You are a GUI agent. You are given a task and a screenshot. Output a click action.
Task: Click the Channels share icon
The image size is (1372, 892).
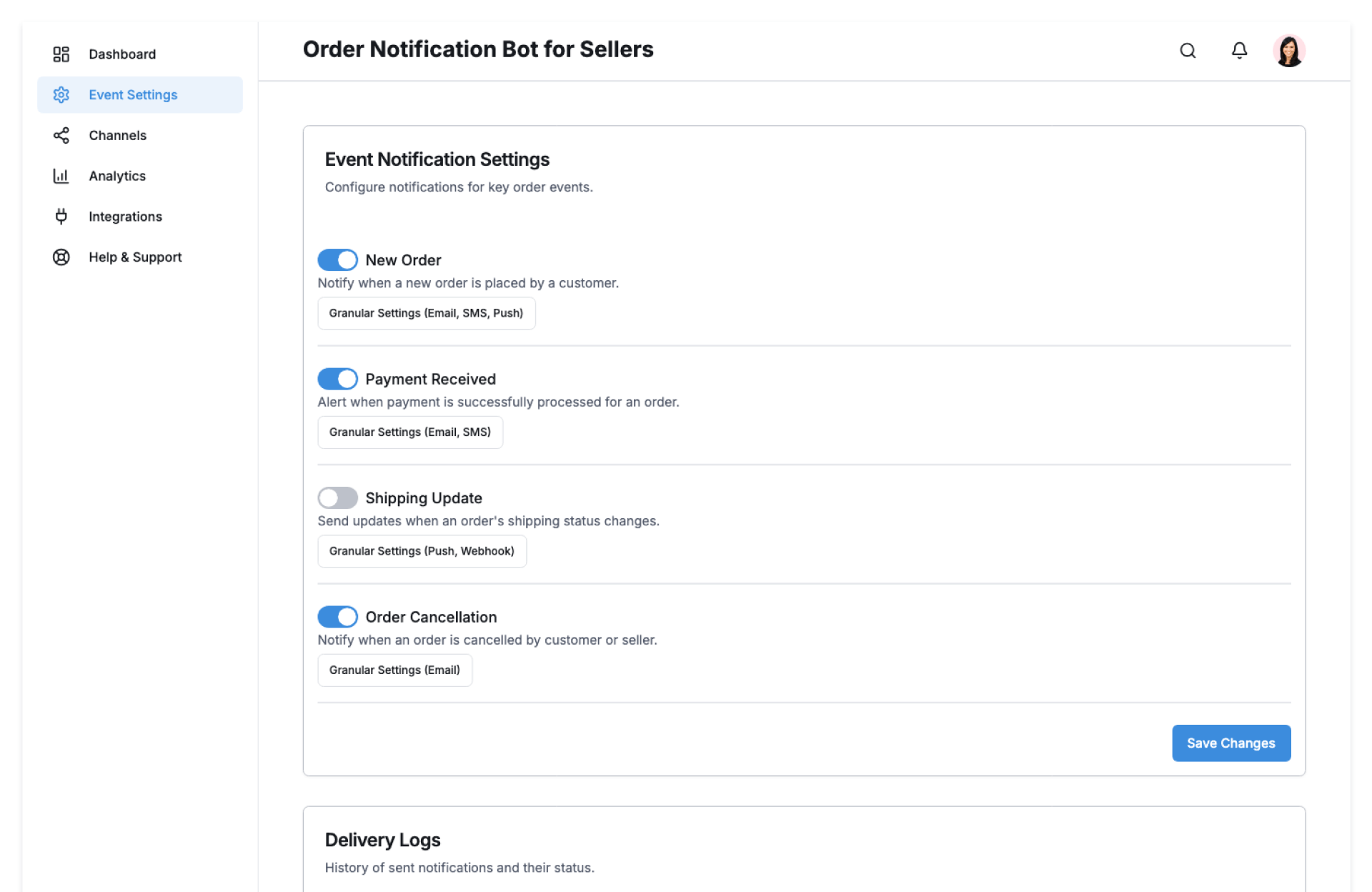[61, 136]
